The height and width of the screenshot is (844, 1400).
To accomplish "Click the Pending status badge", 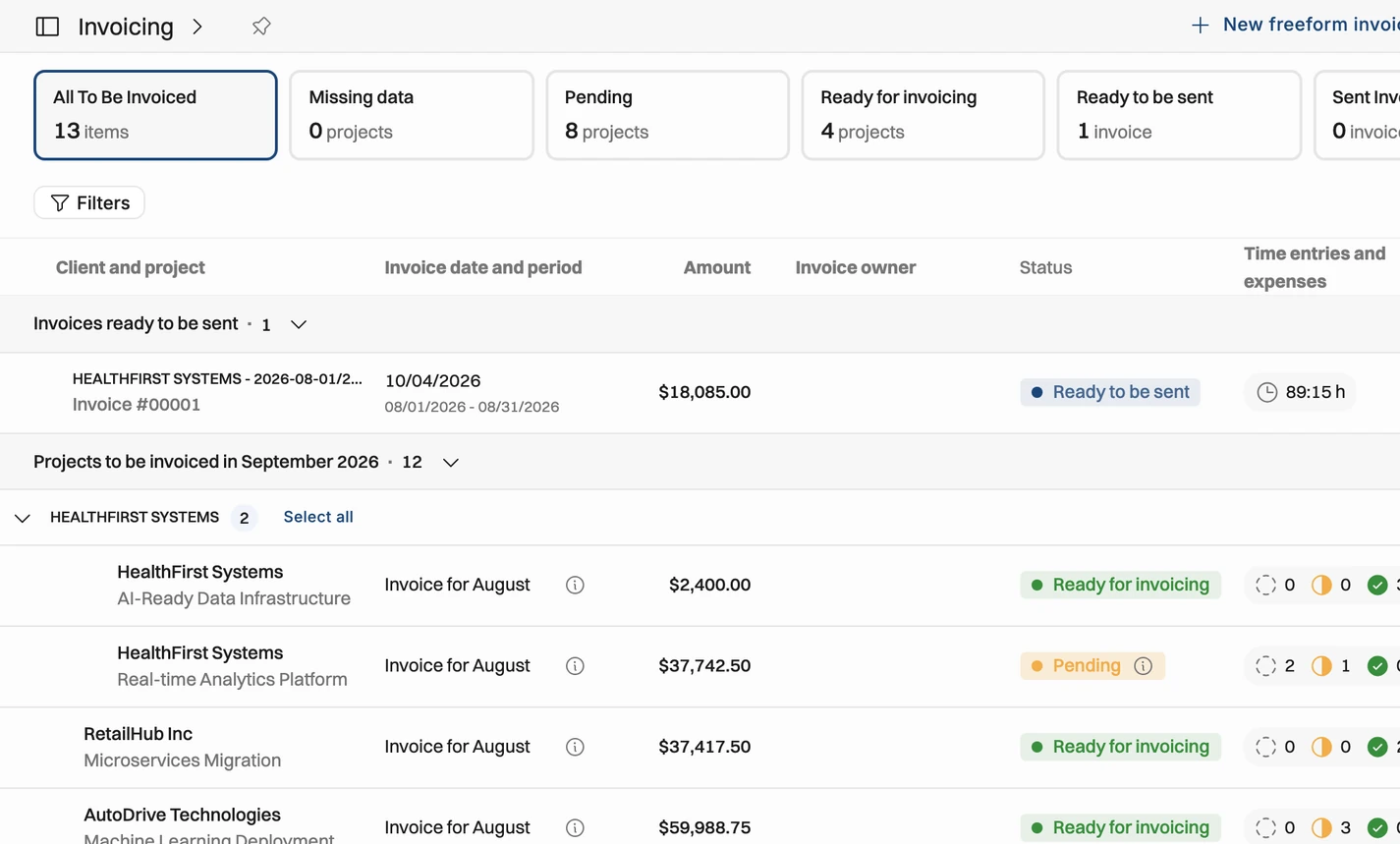I will tap(1092, 666).
